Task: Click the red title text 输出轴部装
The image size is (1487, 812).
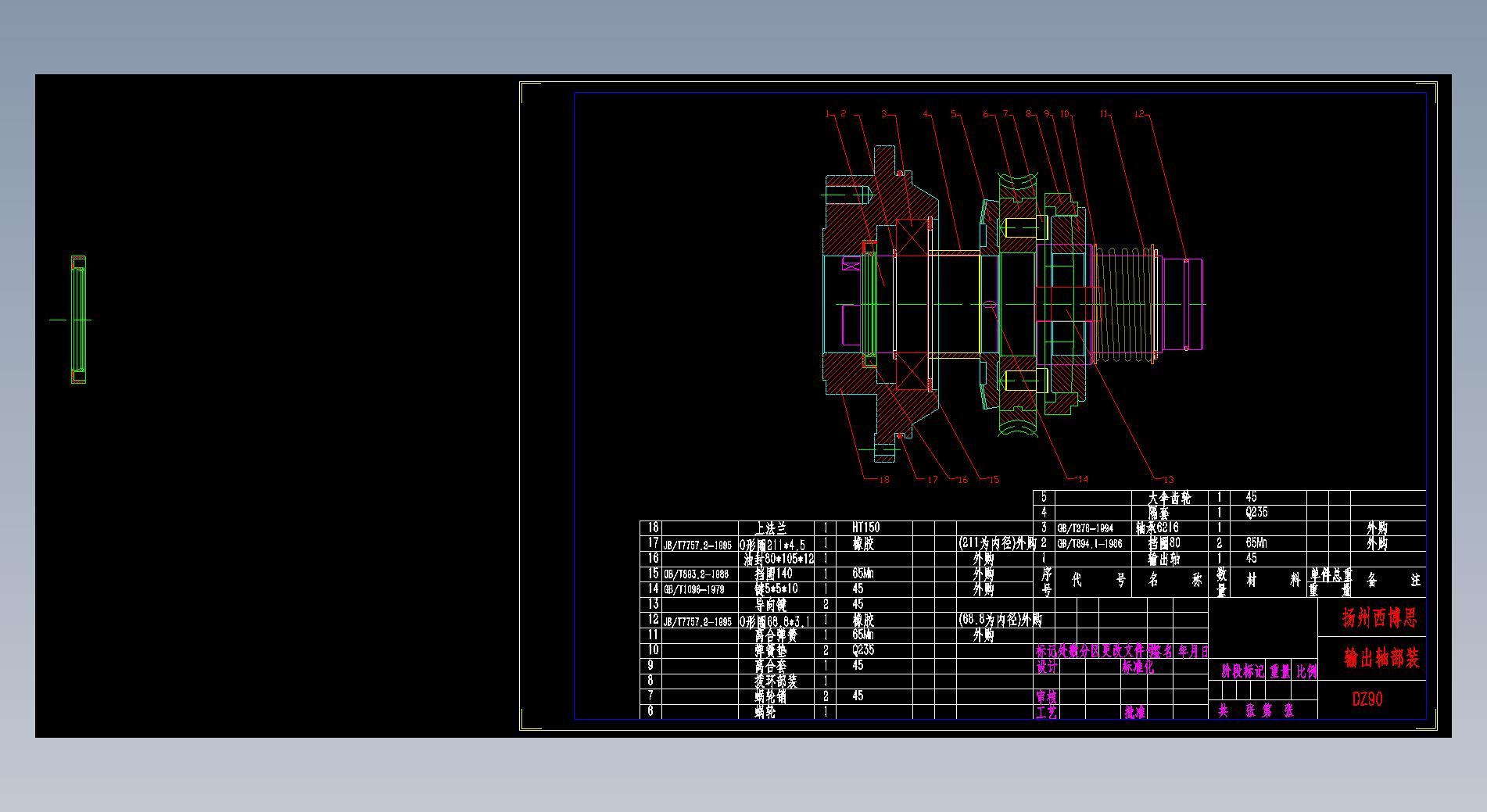Action: (1381, 658)
